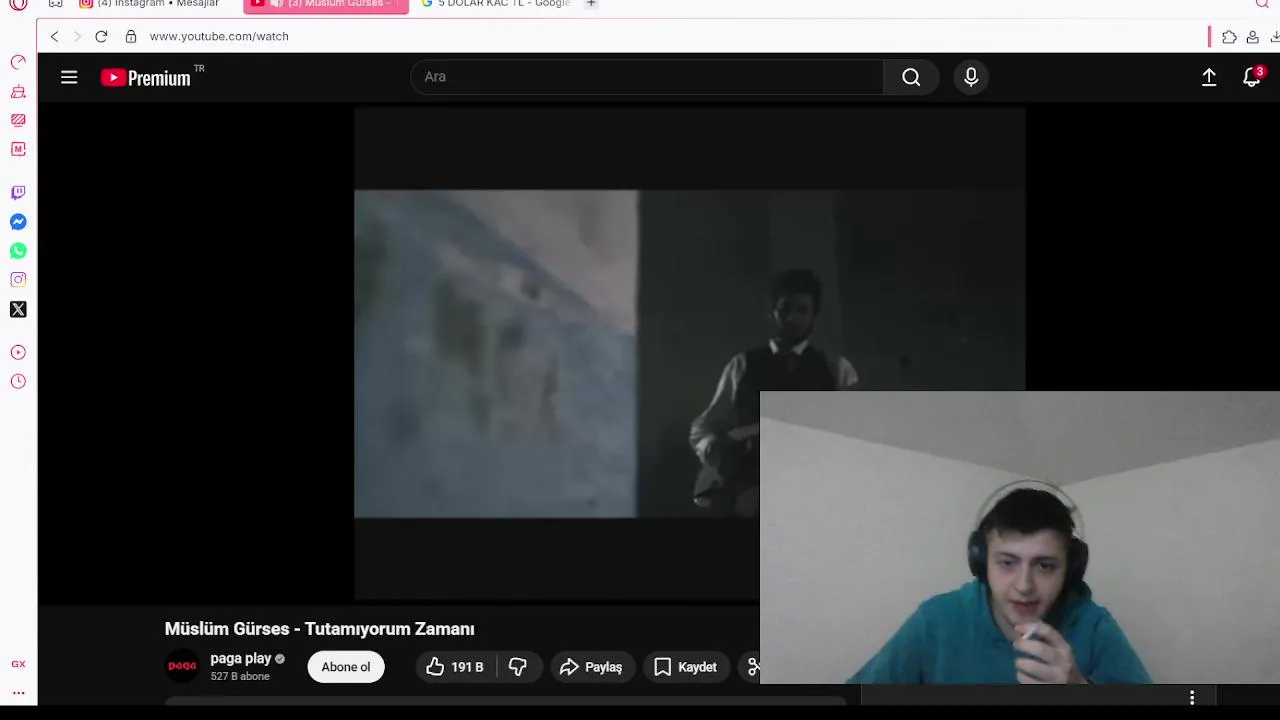Go forward to next page

click(x=77, y=36)
